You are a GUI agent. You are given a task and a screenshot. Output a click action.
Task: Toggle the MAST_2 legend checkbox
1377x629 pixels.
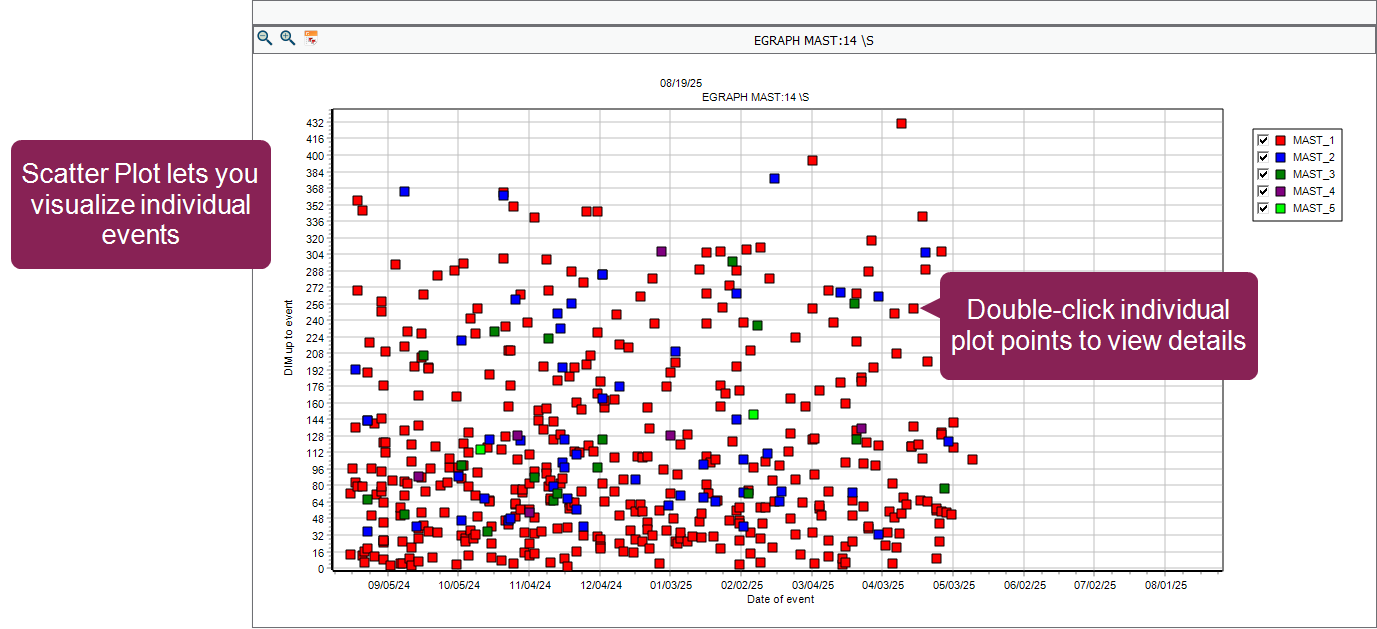pyautogui.click(x=1263, y=157)
